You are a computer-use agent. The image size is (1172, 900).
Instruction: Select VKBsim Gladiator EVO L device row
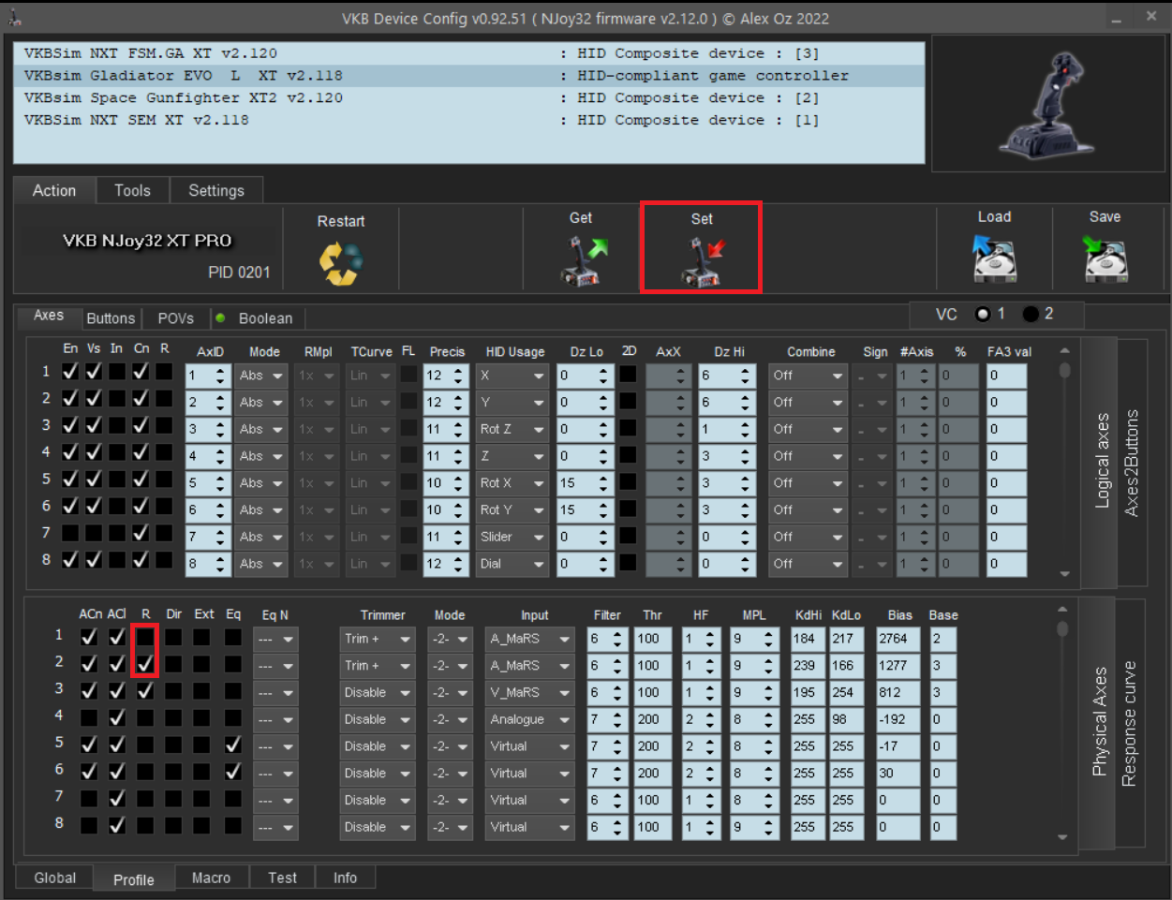(469, 75)
